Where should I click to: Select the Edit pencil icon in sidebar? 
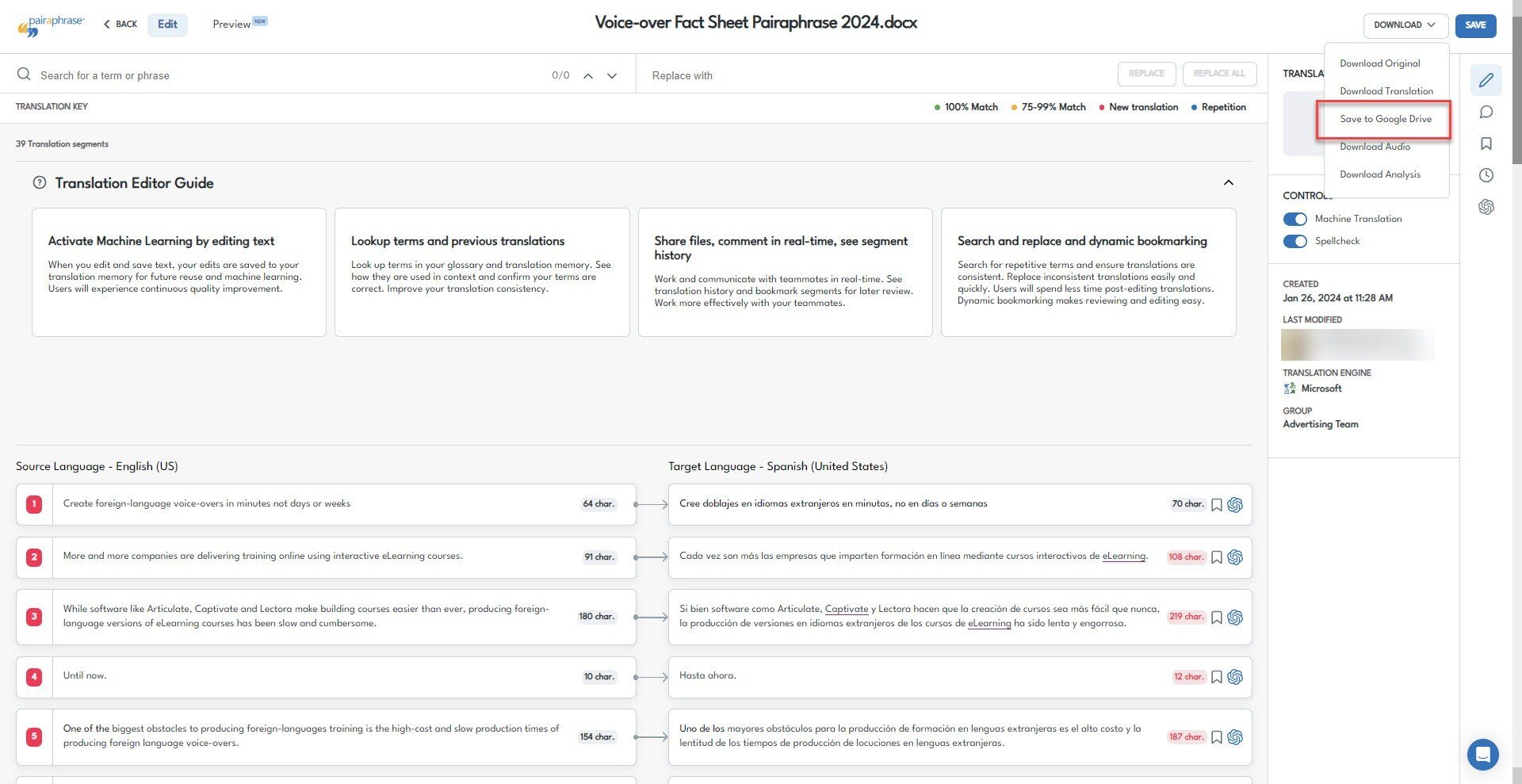1486,80
